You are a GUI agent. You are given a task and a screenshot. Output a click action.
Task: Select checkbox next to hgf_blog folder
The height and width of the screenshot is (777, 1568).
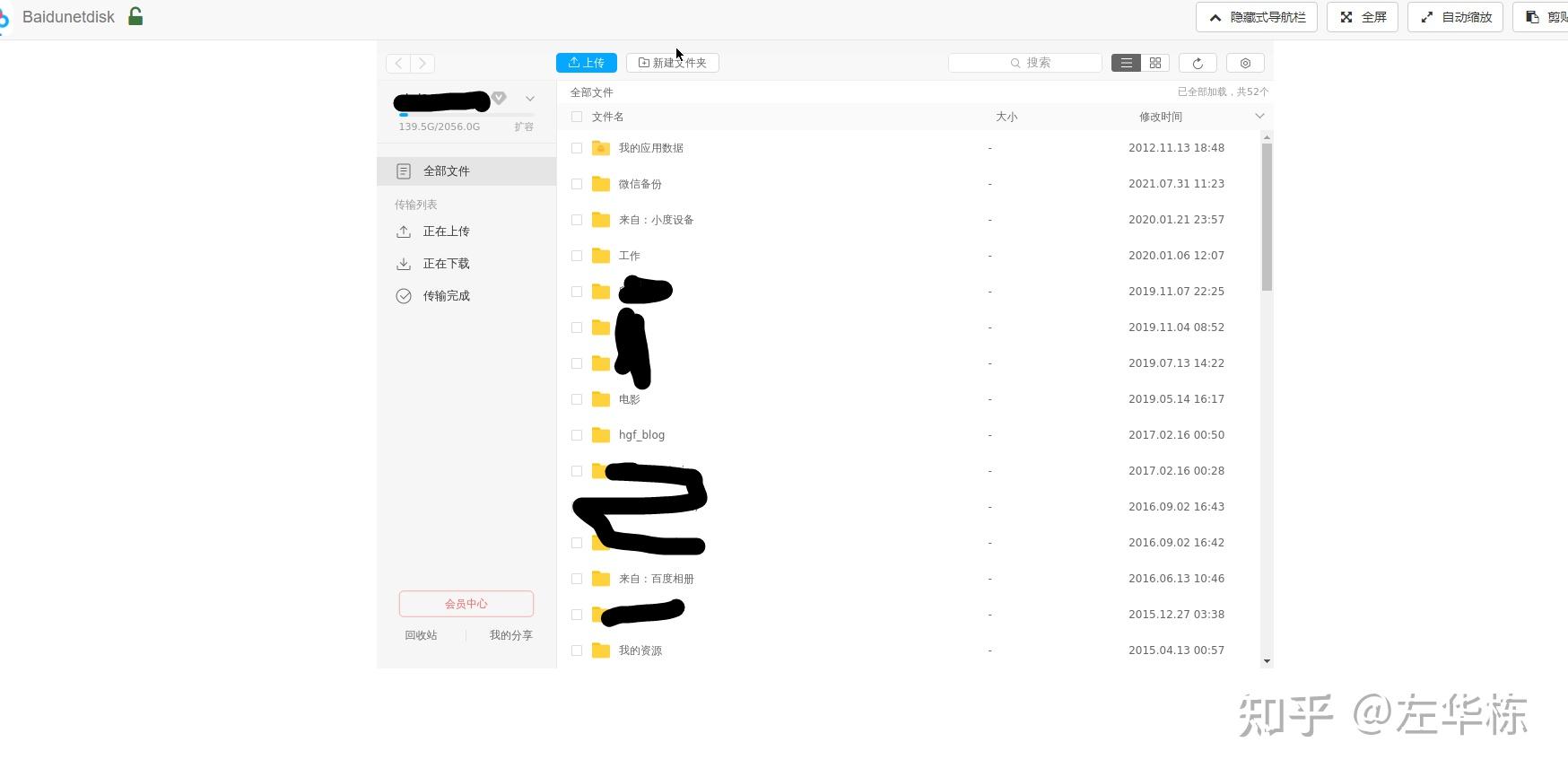click(x=577, y=435)
